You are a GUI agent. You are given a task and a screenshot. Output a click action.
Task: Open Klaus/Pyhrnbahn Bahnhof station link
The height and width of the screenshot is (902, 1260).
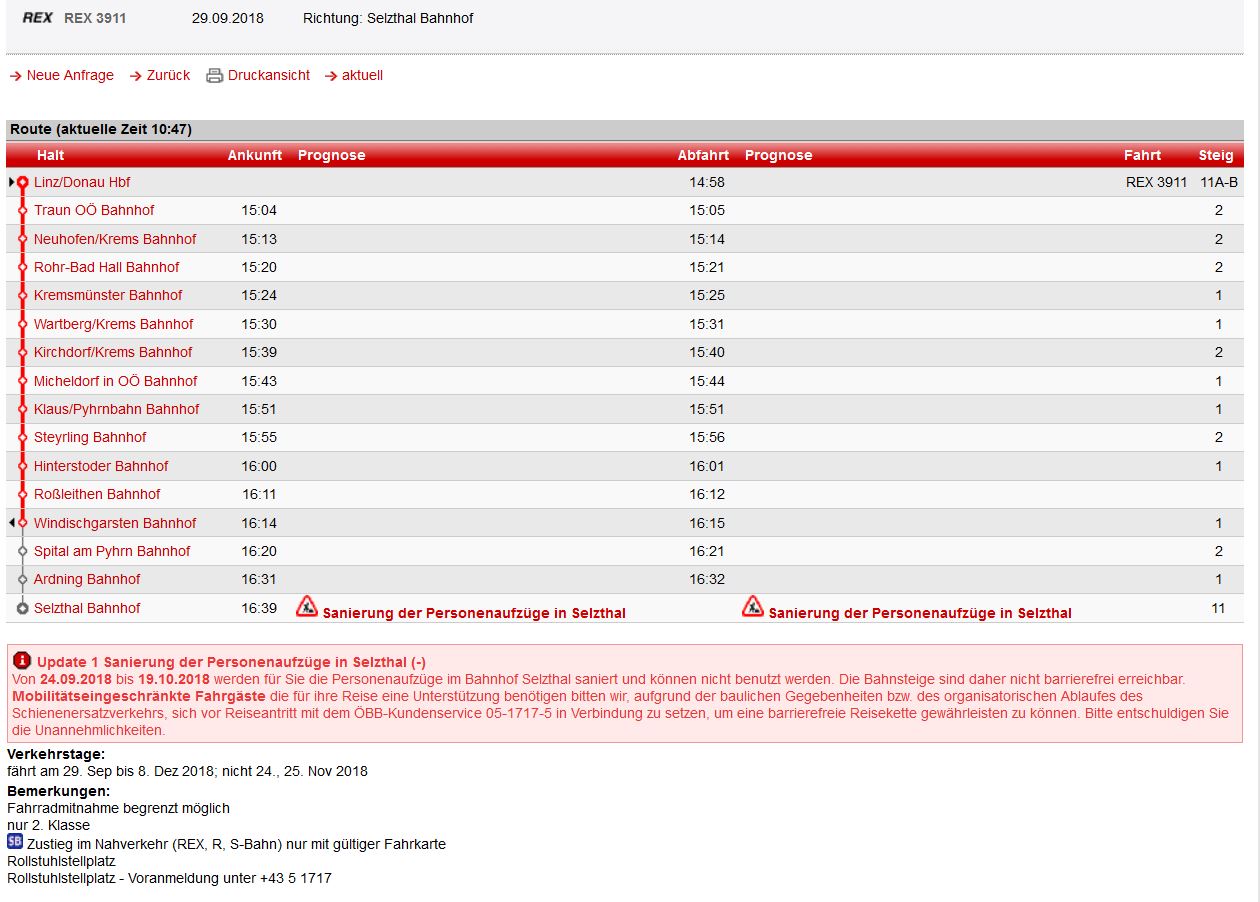pyautogui.click(x=117, y=409)
